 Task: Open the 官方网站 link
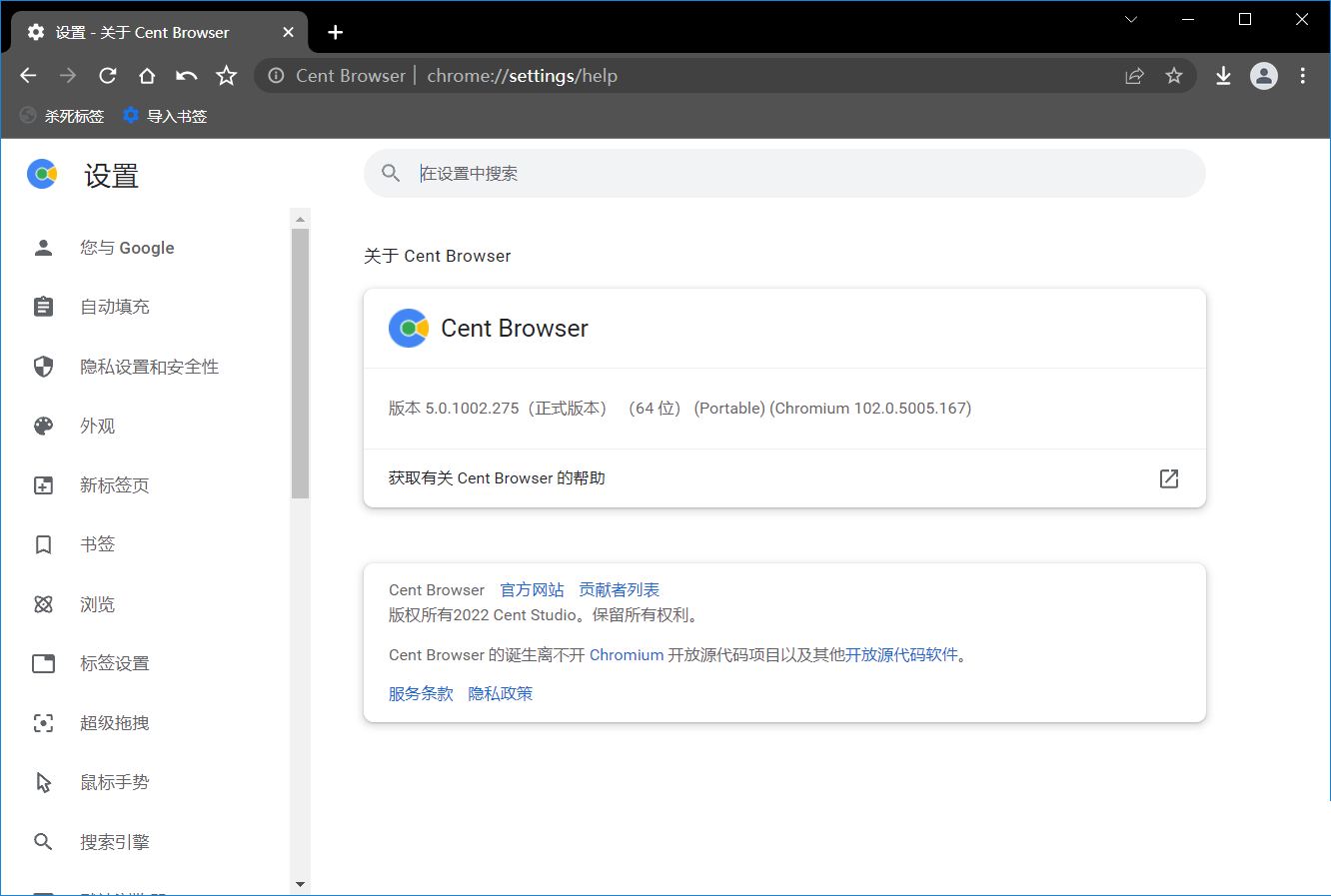pyautogui.click(x=532, y=590)
